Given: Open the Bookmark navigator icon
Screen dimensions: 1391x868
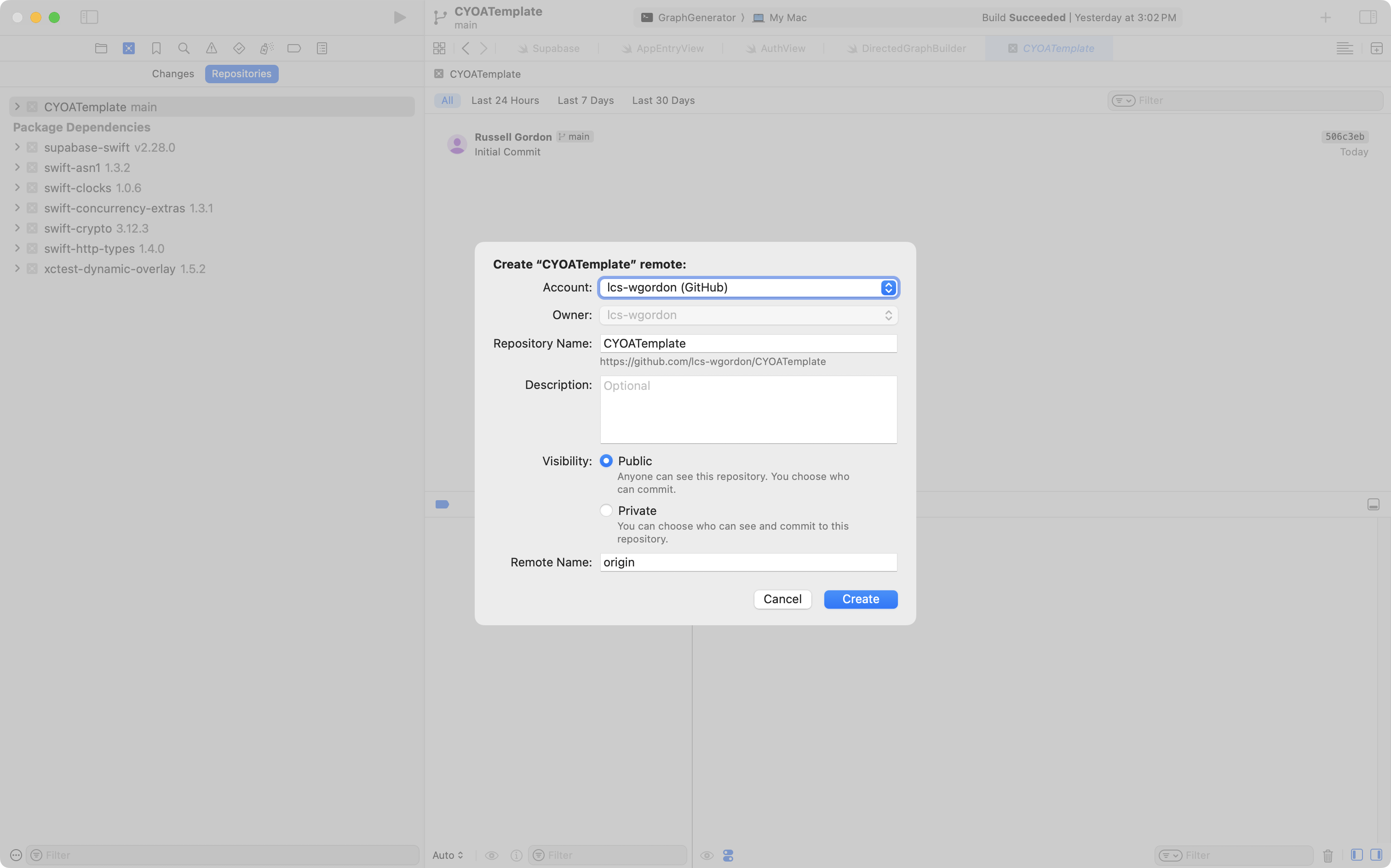Looking at the screenshot, I should point(156,48).
